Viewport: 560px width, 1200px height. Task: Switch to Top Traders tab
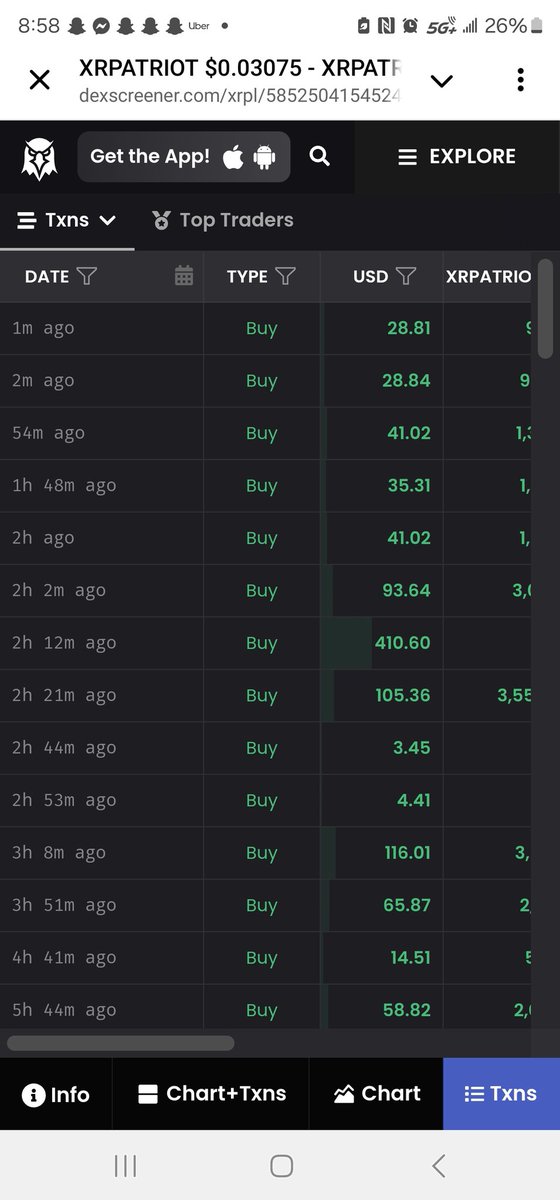coord(222,220)
